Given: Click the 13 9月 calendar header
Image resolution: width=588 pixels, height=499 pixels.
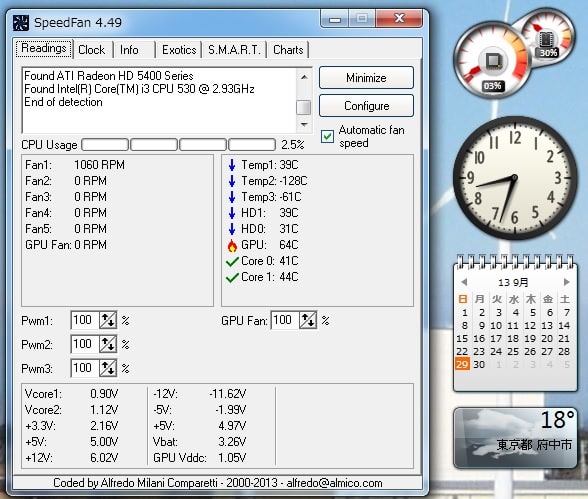Looking at the screenshot, I should coord(513,282).
